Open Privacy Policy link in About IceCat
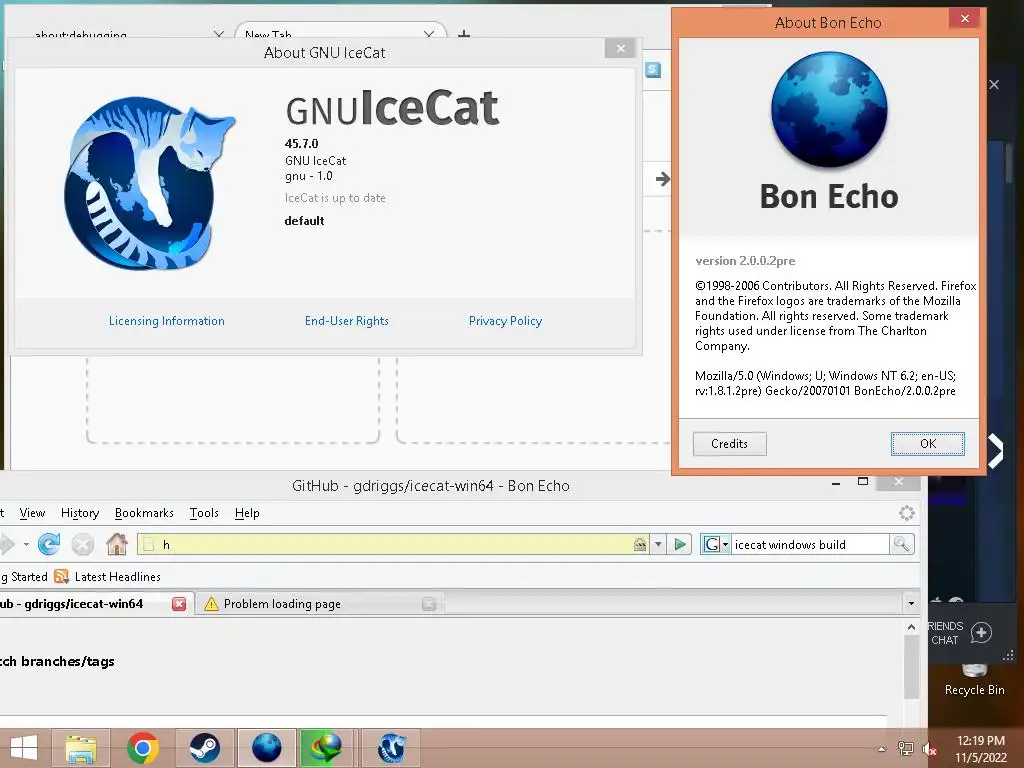Image resolution: width=1024 pixels, height=768 pixels. coord(505,321)
